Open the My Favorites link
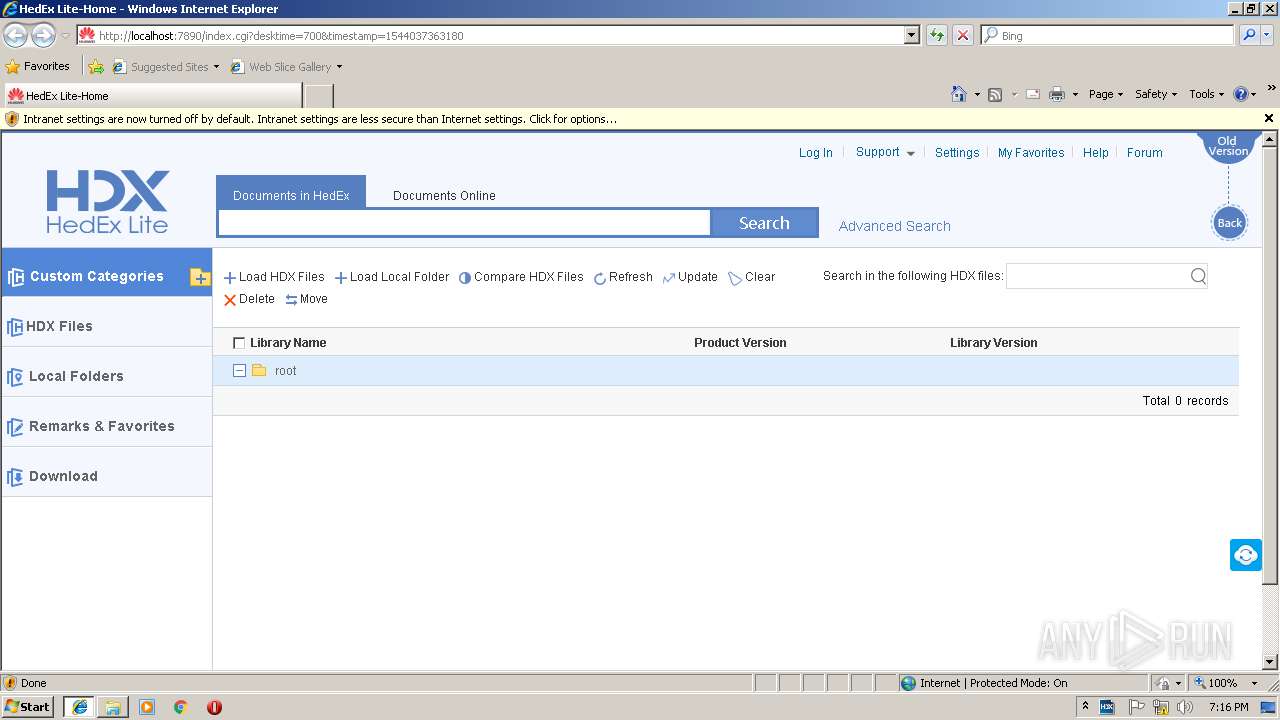The image size is (1280, 720). (x=1031, y=153)
